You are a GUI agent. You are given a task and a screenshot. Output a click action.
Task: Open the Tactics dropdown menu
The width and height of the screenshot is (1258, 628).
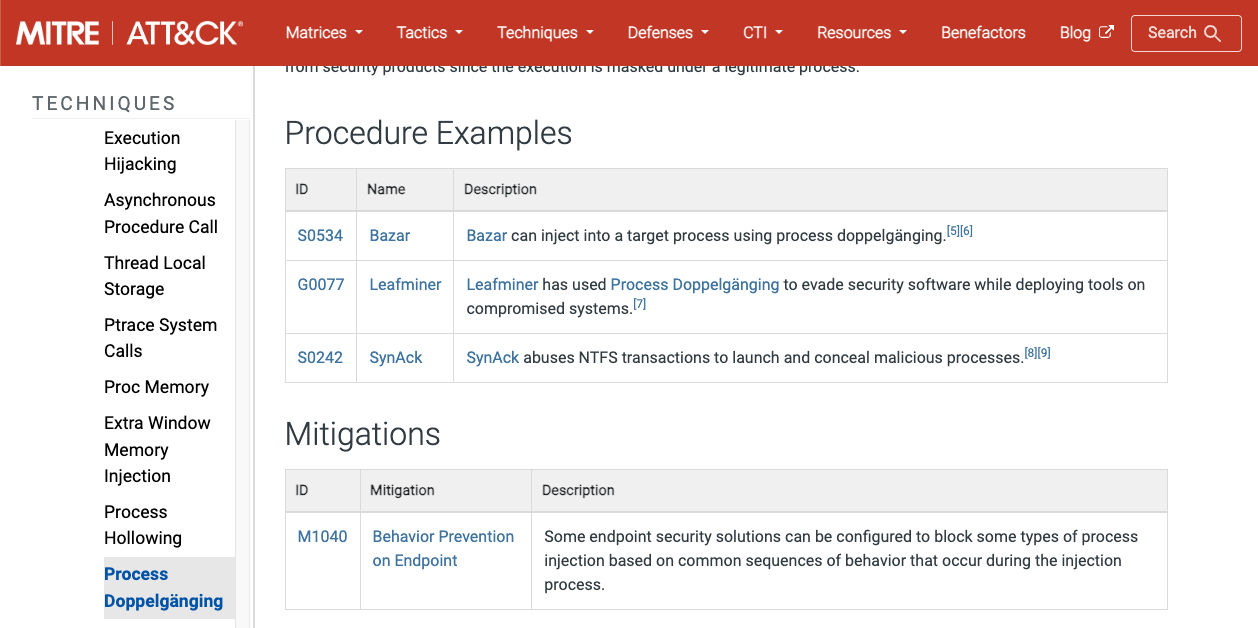tap(430, 33)
